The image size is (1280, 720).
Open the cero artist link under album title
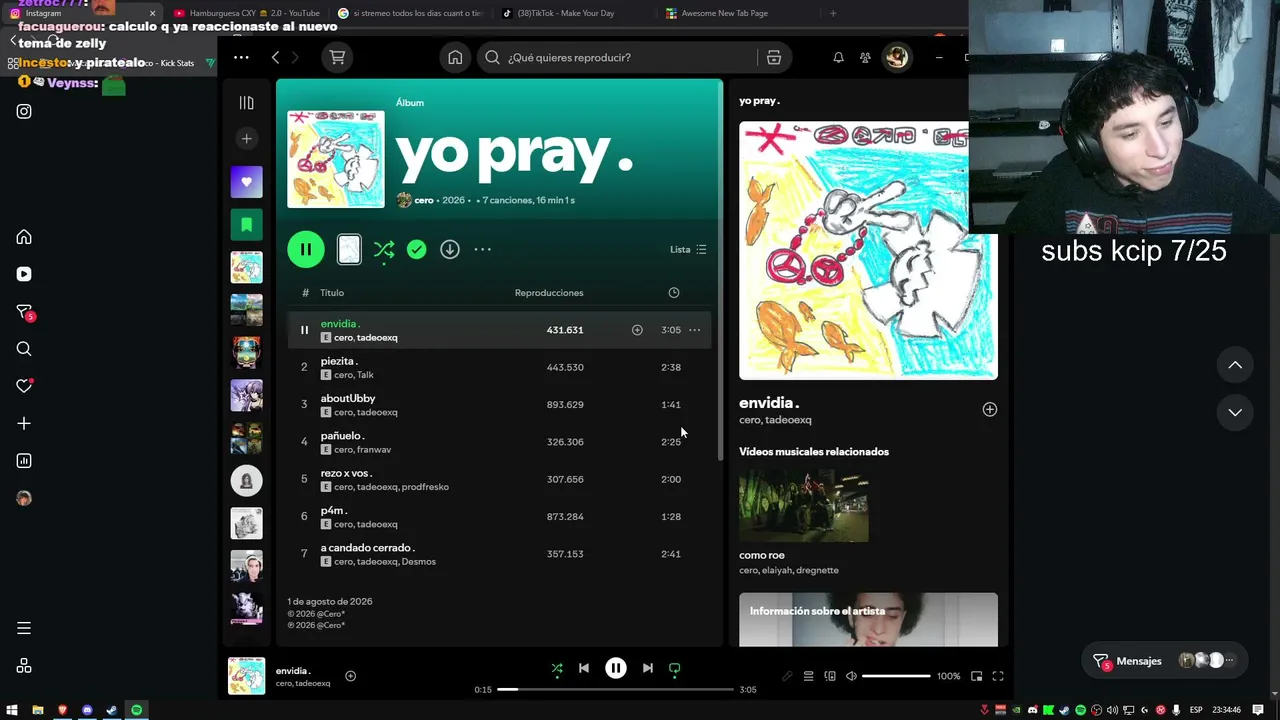pyautogui.click(x=424, y=200)
